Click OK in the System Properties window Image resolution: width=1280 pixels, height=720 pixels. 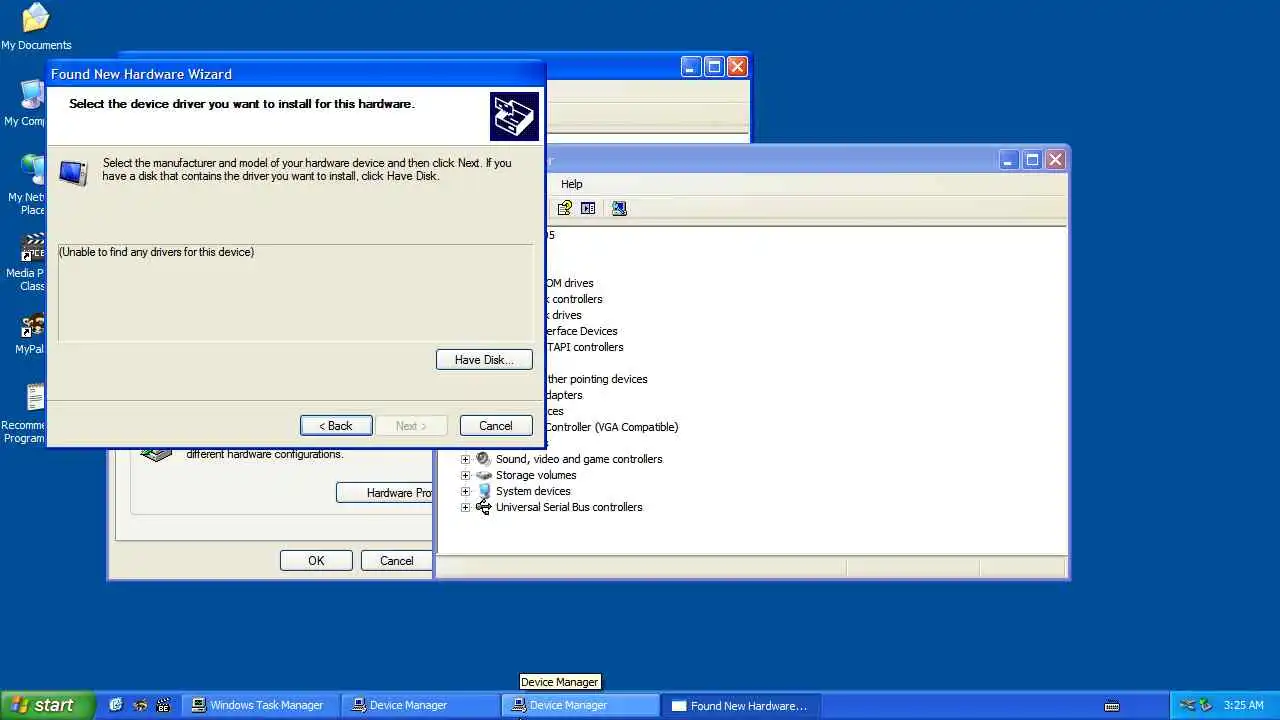point(316,560)
